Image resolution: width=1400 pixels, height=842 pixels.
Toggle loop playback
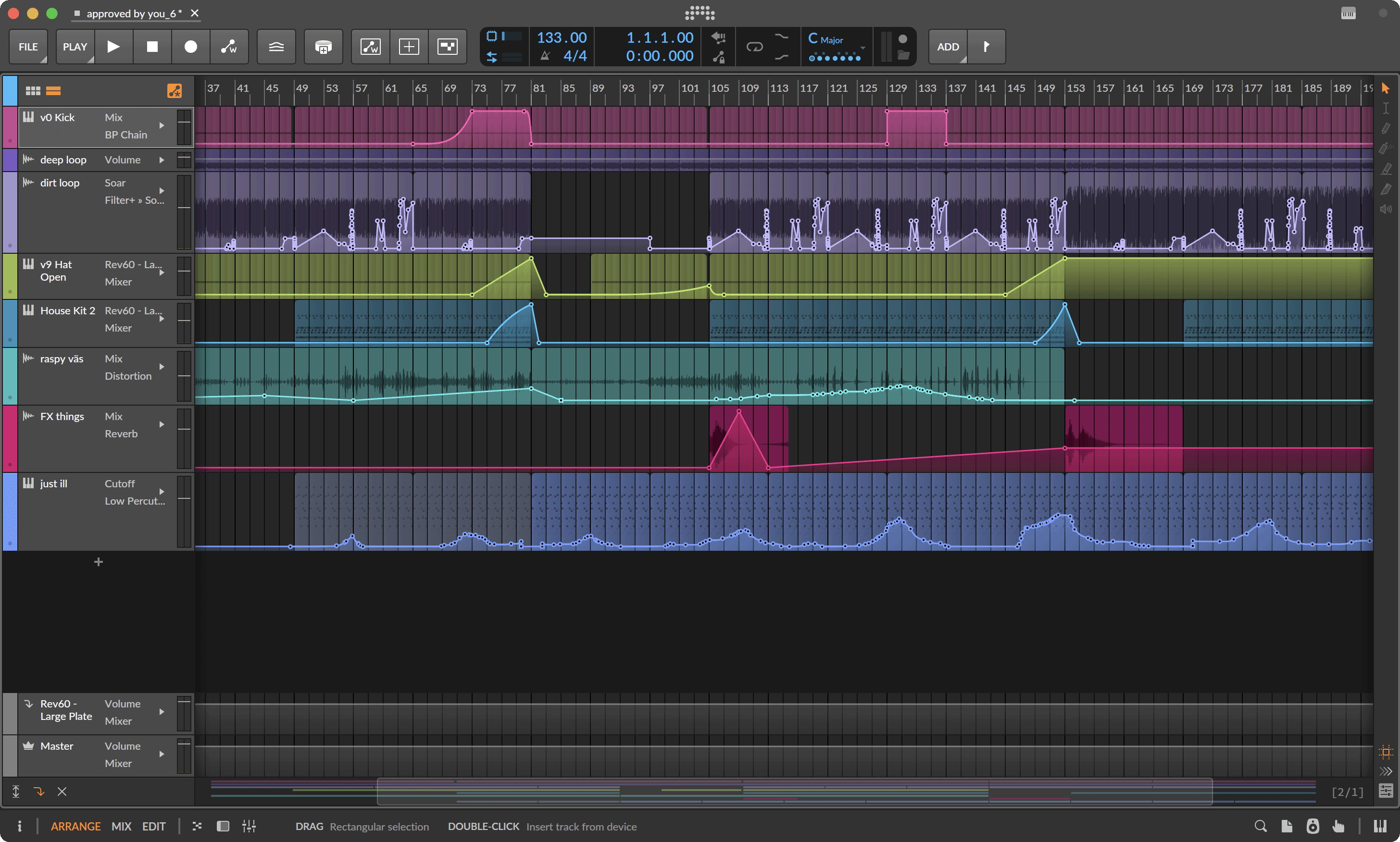click(x=755, y=47)
